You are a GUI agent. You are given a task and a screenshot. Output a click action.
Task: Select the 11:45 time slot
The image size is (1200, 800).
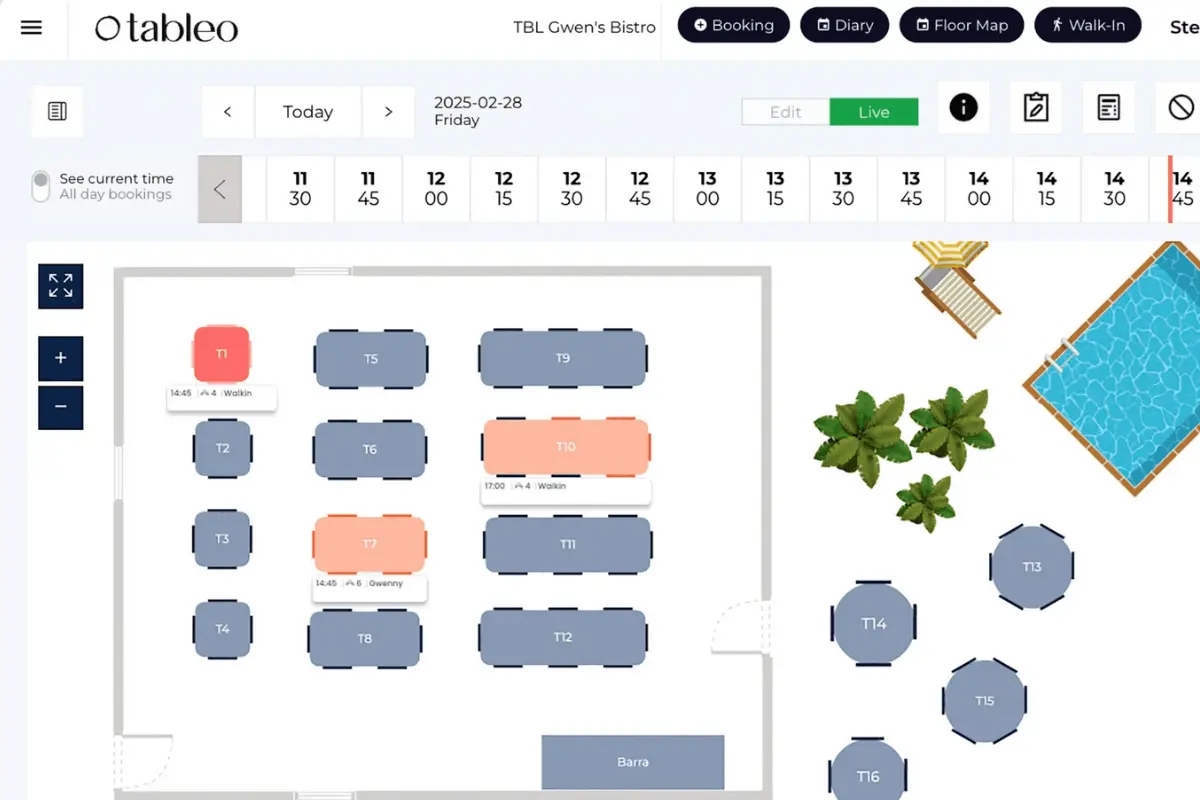tap(368, 189)
